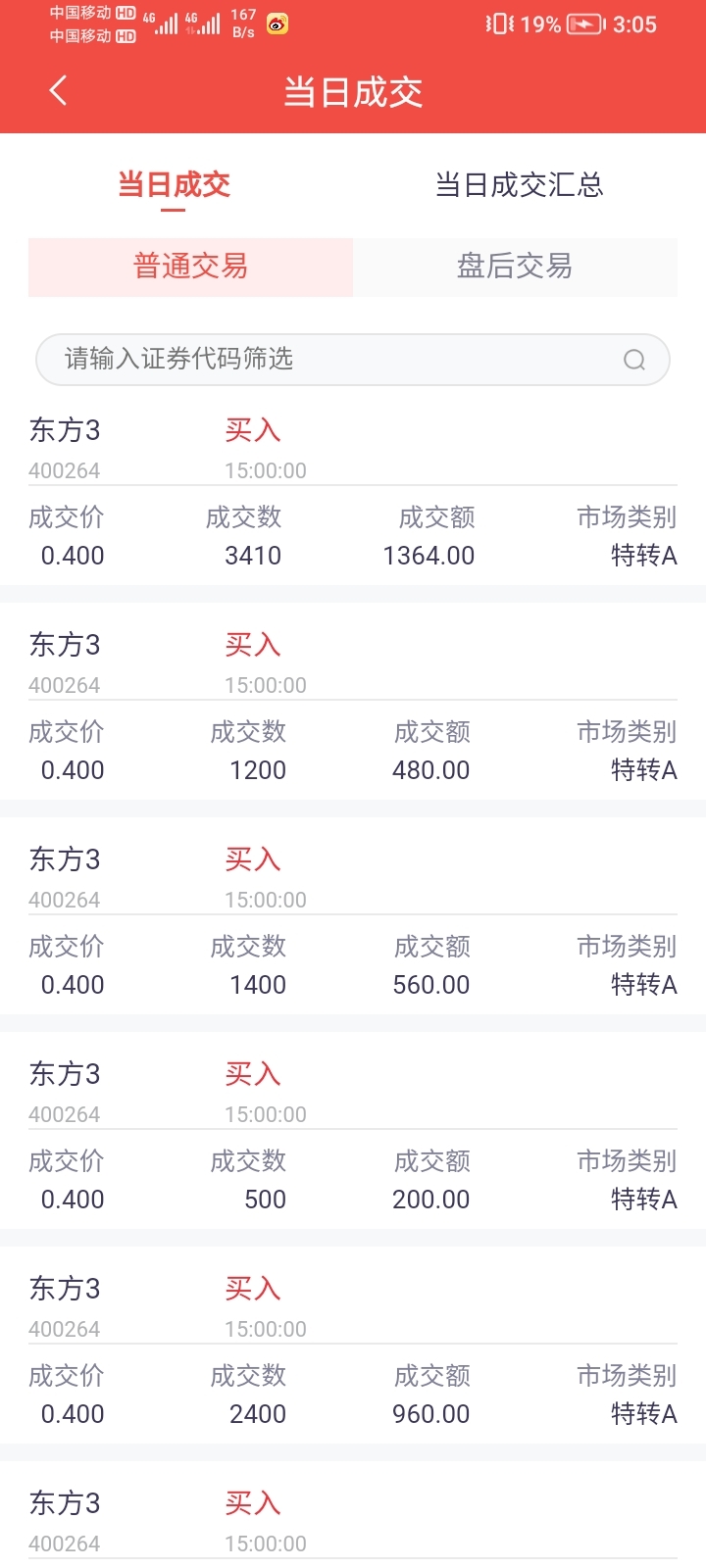Tap the 1364.00 成交额 value
706x1568 pixels.
point(429,556)
